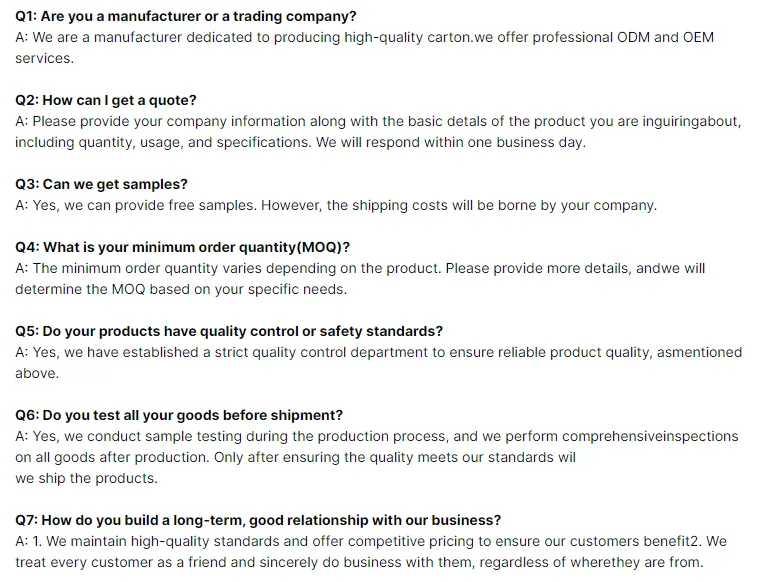Click the Q5 quality control or safety standards question
783x582 pixels.
click(229, 331)
